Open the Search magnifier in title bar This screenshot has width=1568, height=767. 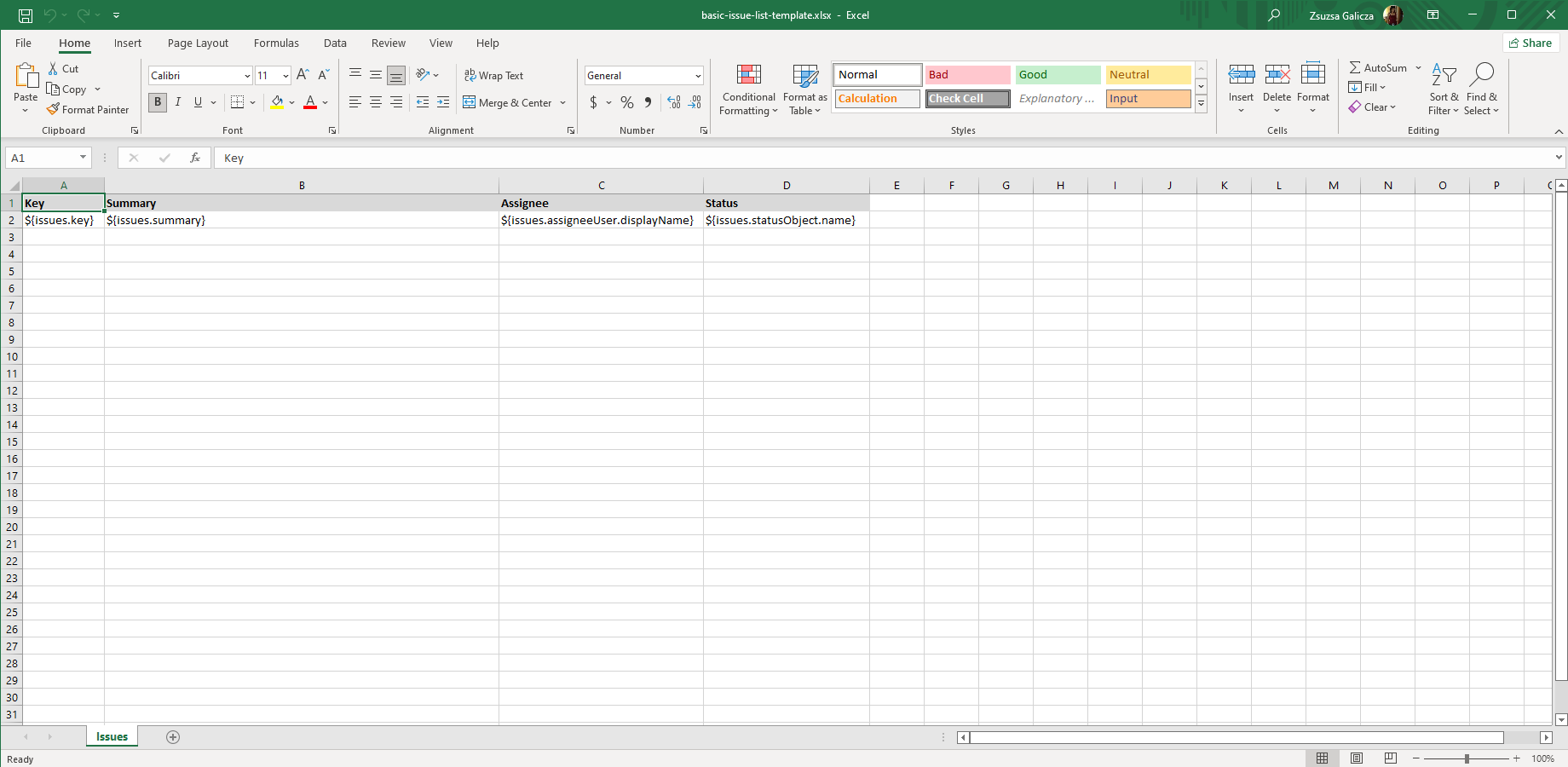coord(1274,15)
